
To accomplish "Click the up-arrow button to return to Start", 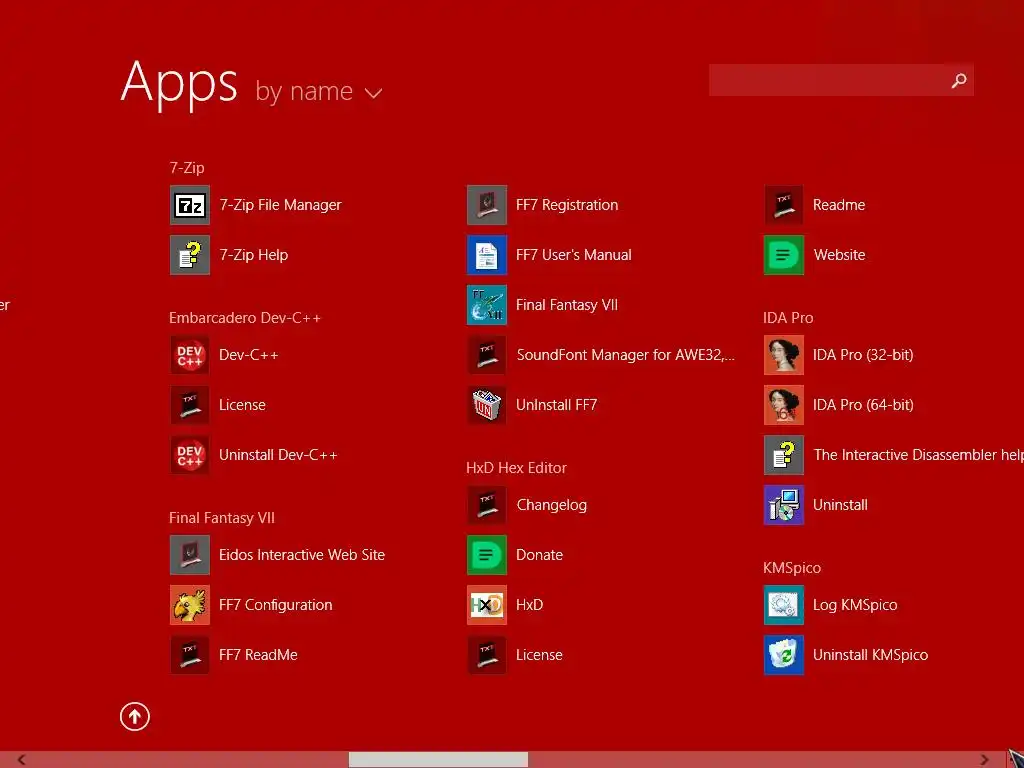I will click(x=135, y=717).
